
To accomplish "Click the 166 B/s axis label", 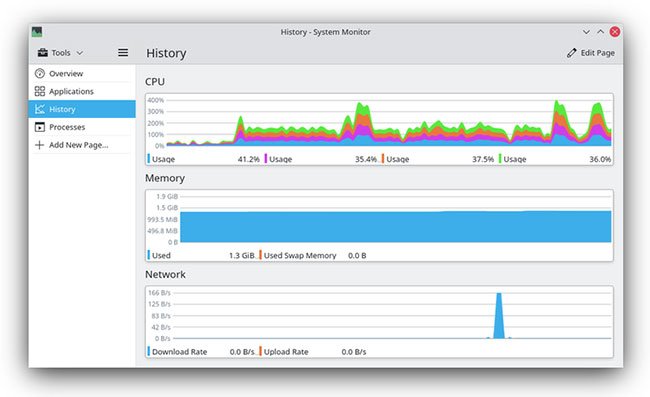I will (x=159, y=293).
